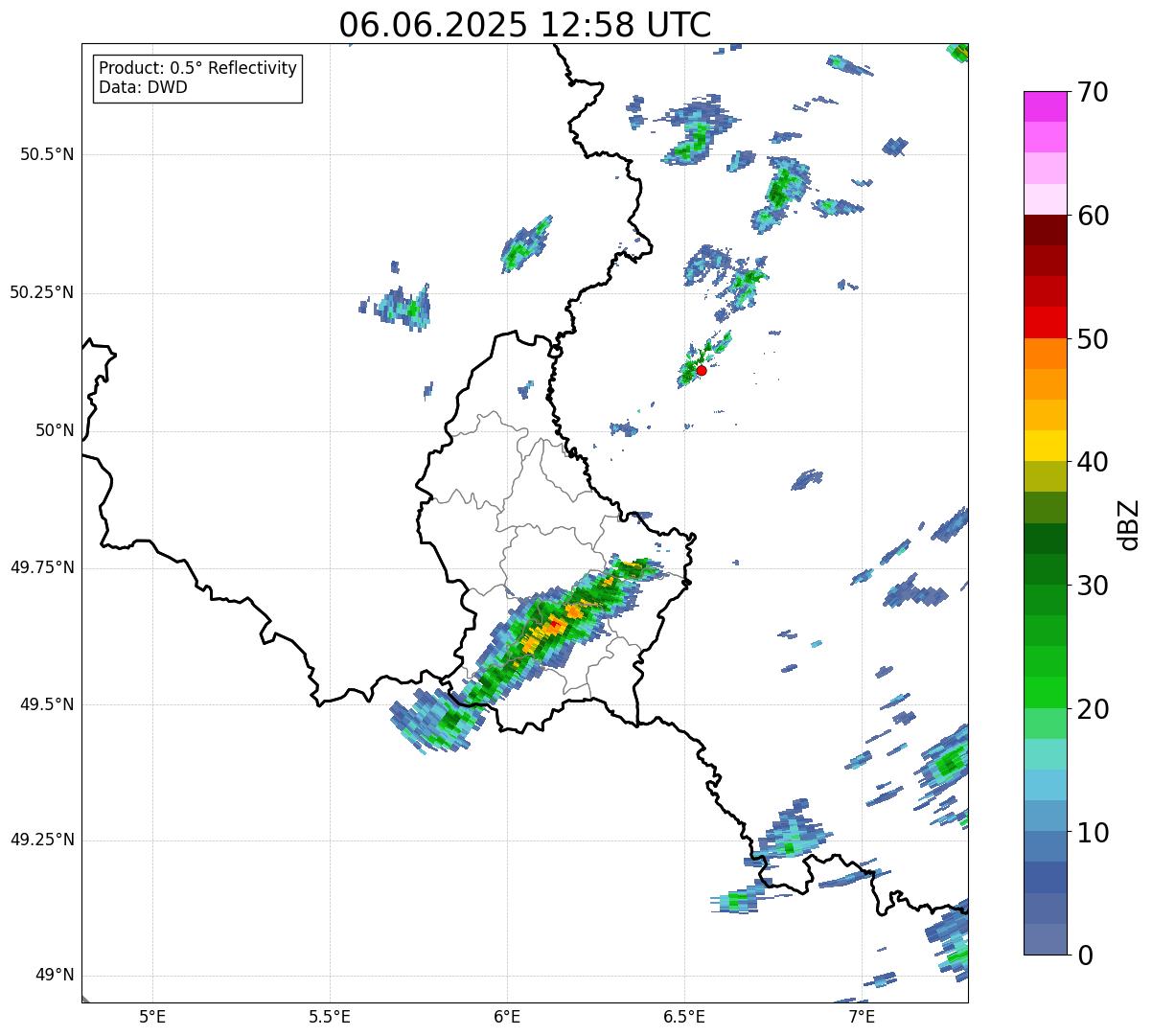Viewport: 1152px width, 1036px height.
Task: Click the olive colorbar segment just below 40
Action: [1045, 477]
